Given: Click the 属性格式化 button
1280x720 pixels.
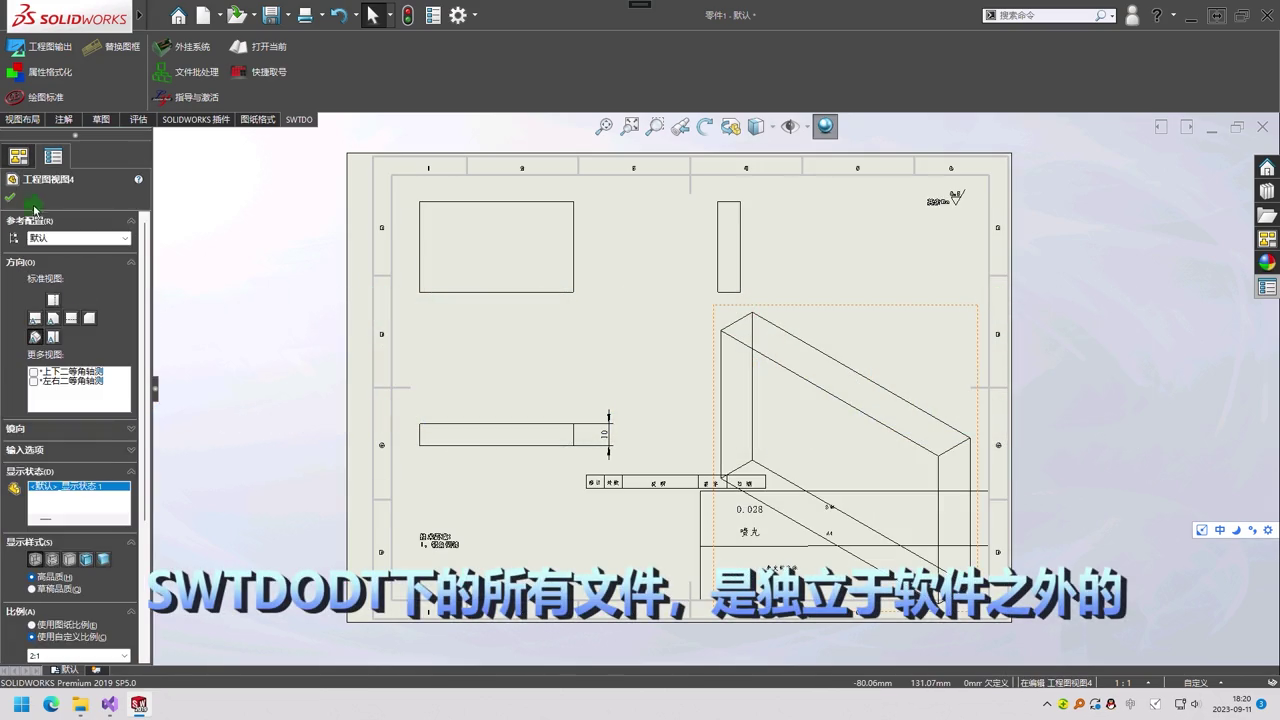Looking at the screenshot, I should point(49,72).
